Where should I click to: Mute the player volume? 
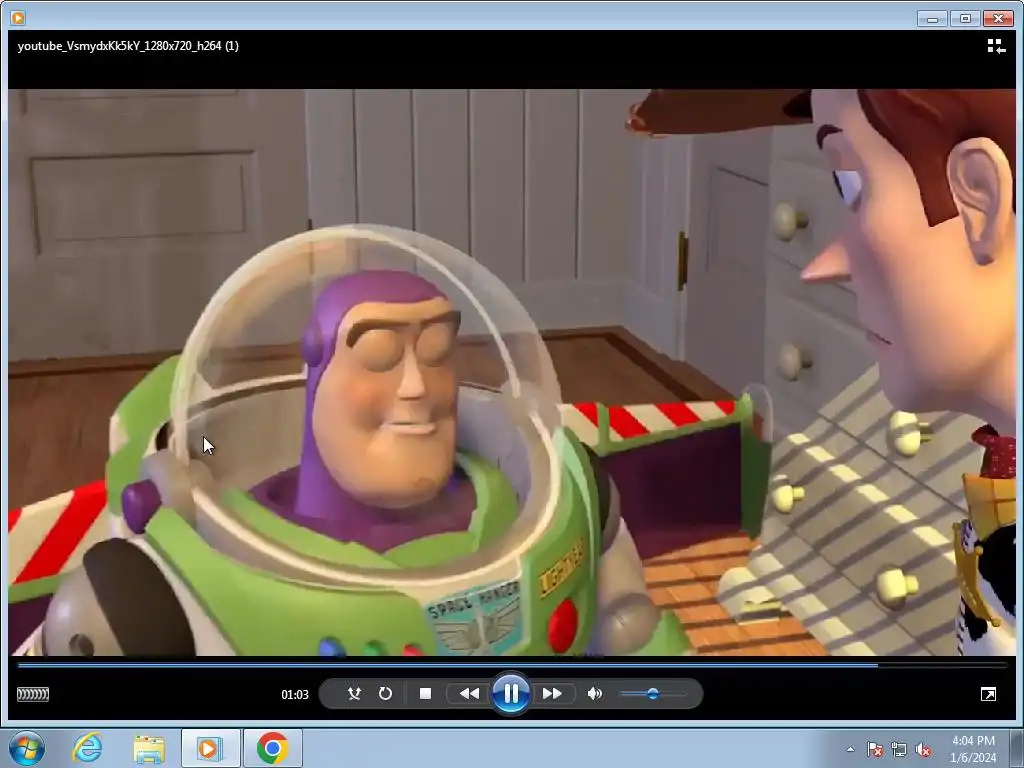click(x=594, y=694)
